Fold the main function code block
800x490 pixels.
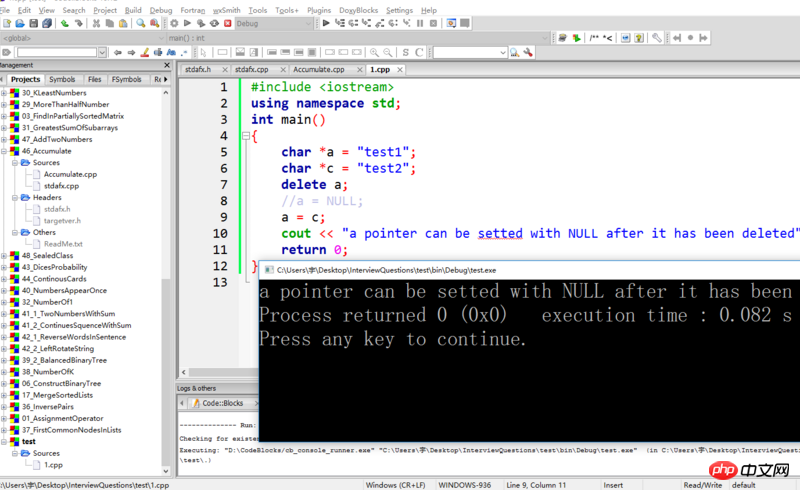(245, 136)
